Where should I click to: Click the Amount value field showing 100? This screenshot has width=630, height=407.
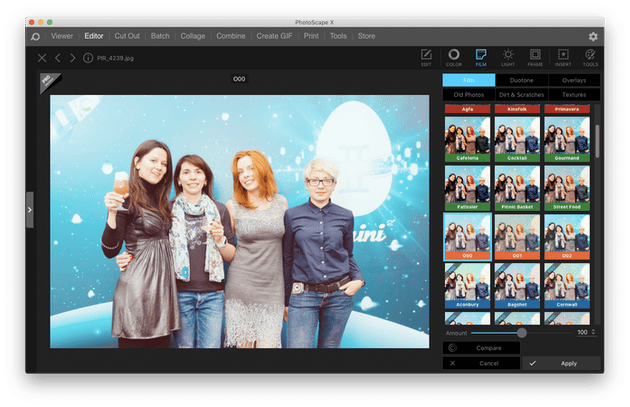tap(582, 332)
